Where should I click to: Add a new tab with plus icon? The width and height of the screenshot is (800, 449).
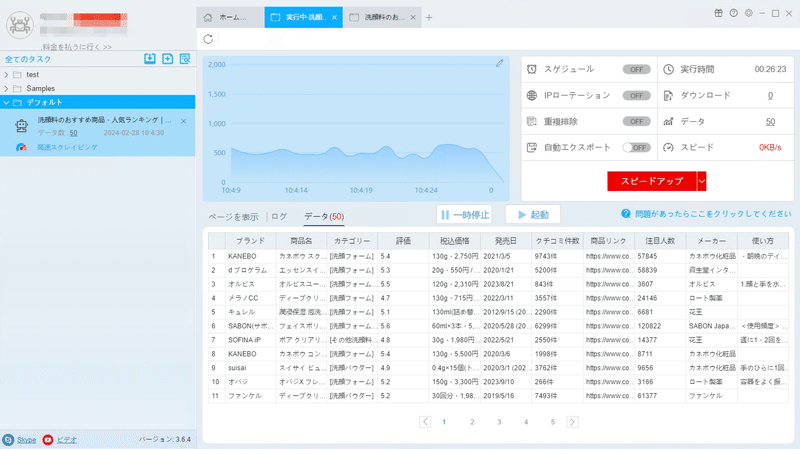tap(429, 17)
